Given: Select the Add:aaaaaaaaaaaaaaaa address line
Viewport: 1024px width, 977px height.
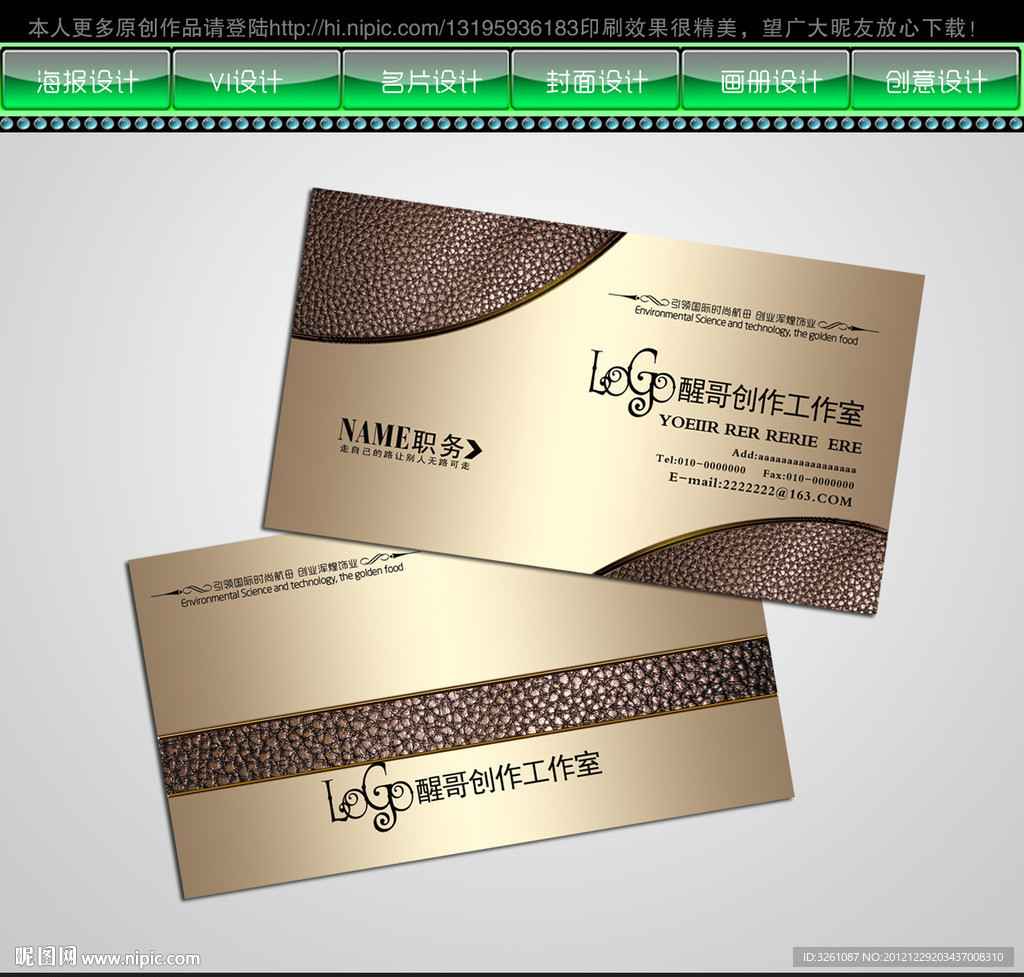Looking at the screenshot, I should [793, 460].
